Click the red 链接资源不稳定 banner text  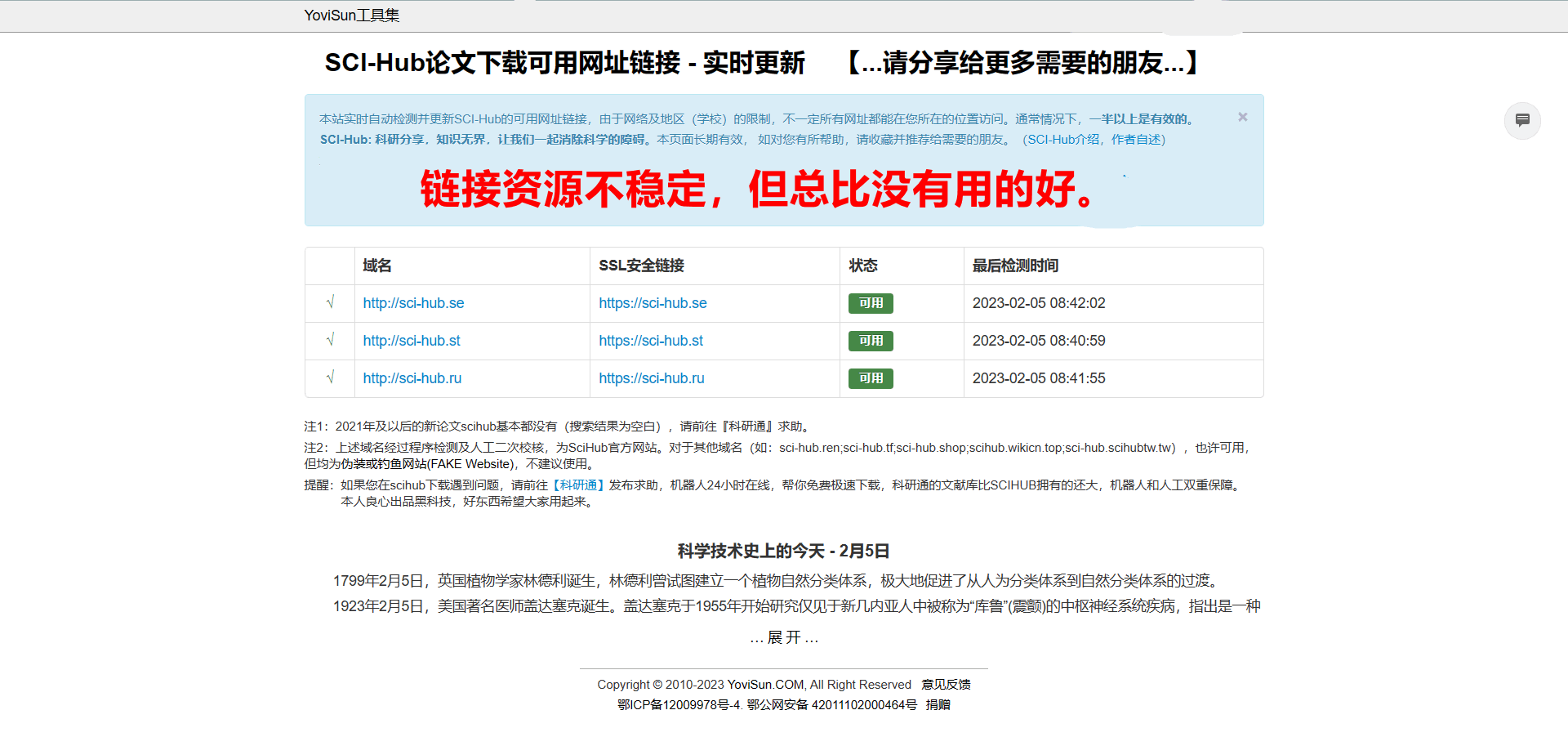click(758, 190)
